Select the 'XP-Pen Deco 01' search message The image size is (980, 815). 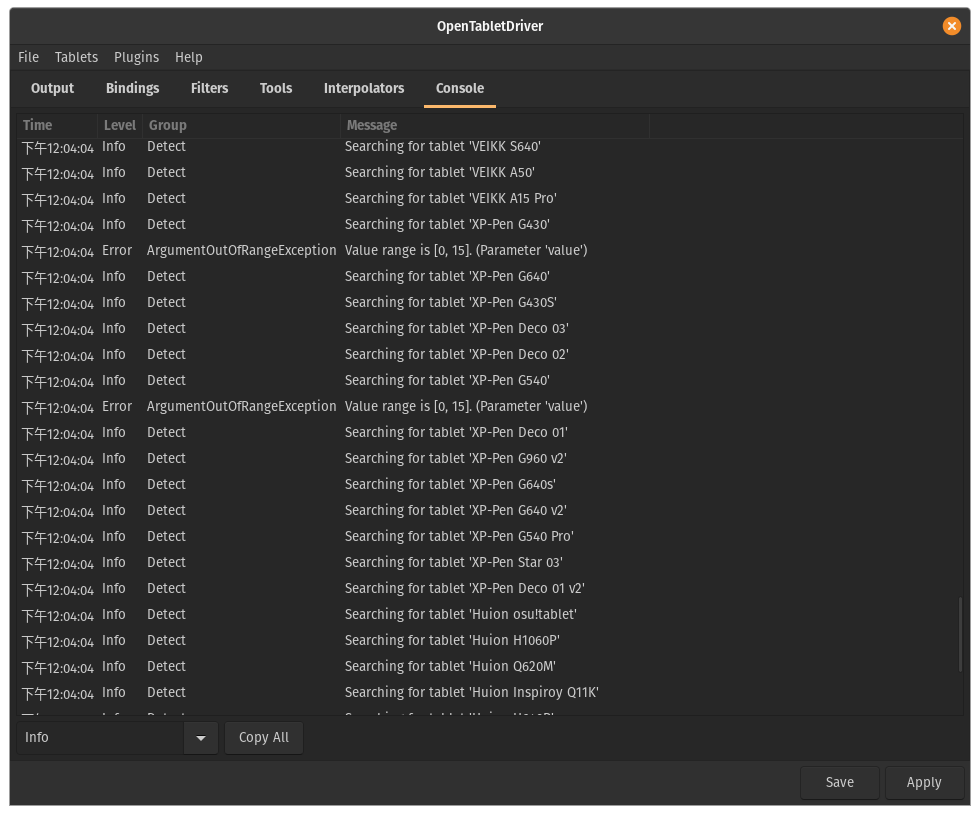click(456, 432)
